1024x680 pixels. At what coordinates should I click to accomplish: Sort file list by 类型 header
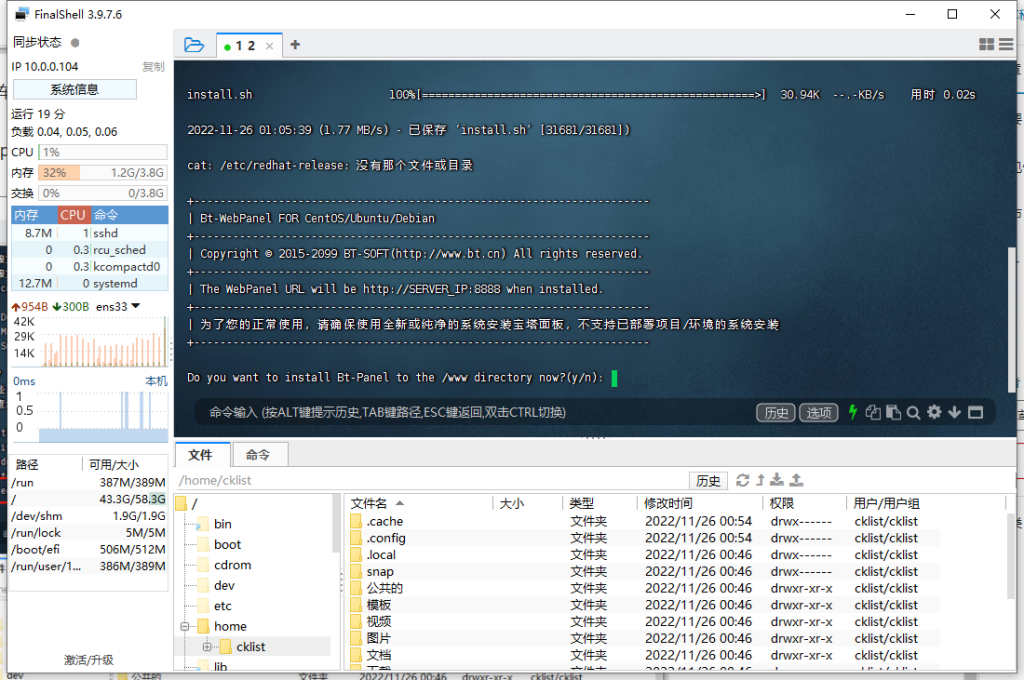[x=599, y=504]
